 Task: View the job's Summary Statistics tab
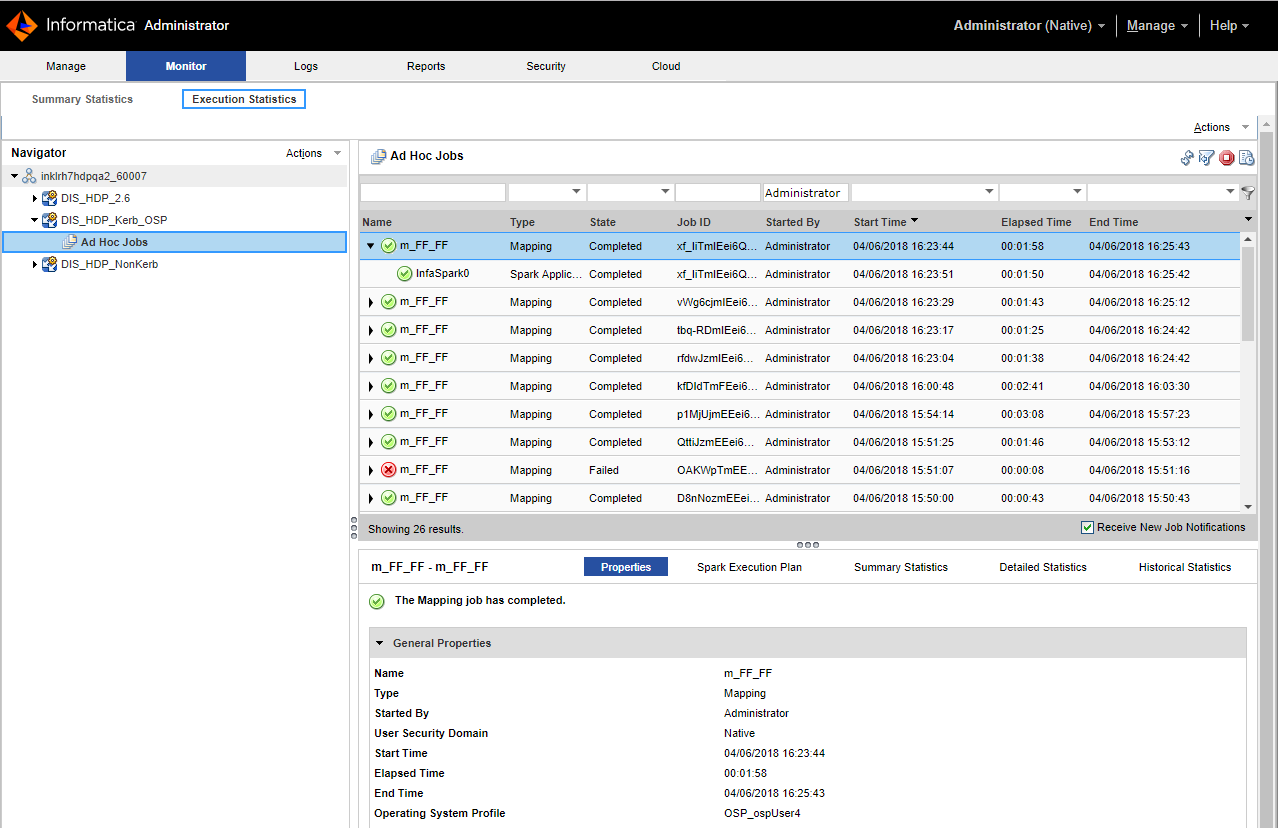[x=901, y=567]
